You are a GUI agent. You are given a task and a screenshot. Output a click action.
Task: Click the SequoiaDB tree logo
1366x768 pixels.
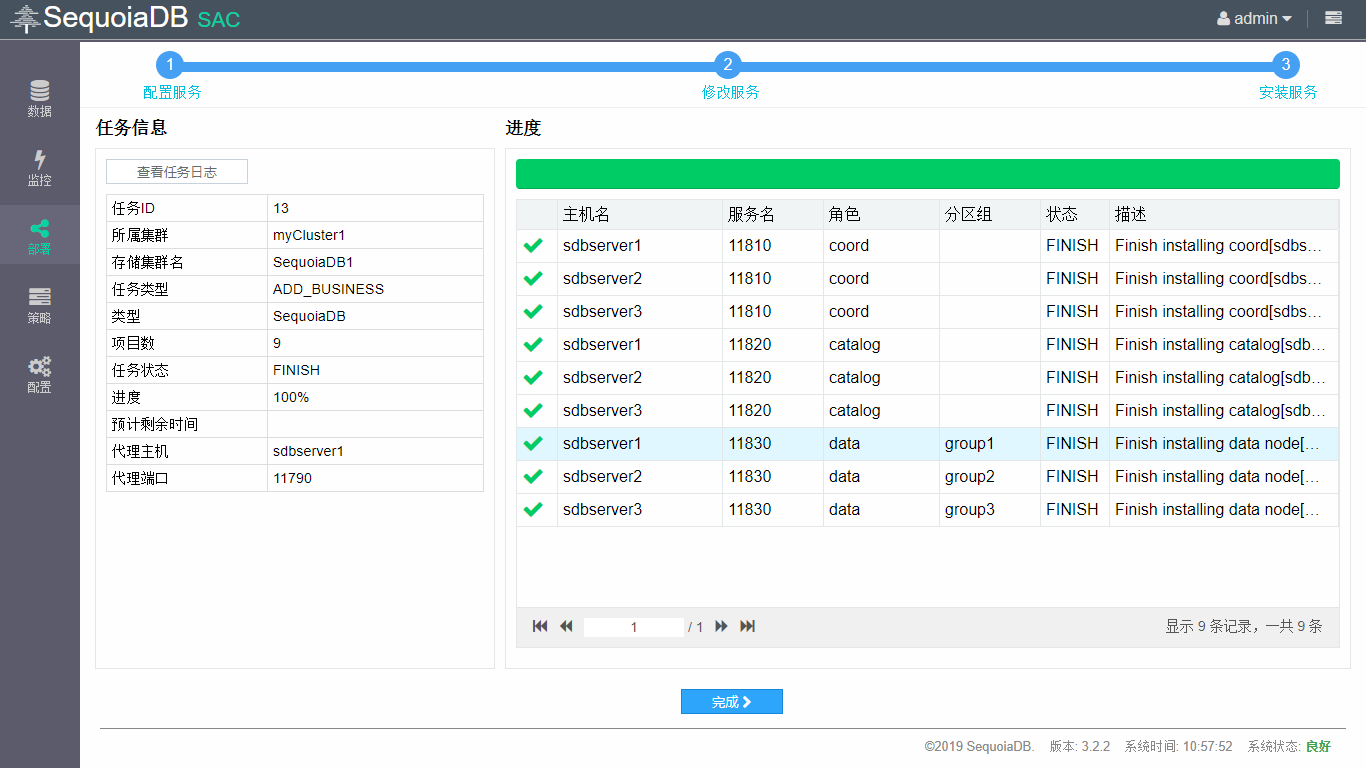[x=25, y=18]
